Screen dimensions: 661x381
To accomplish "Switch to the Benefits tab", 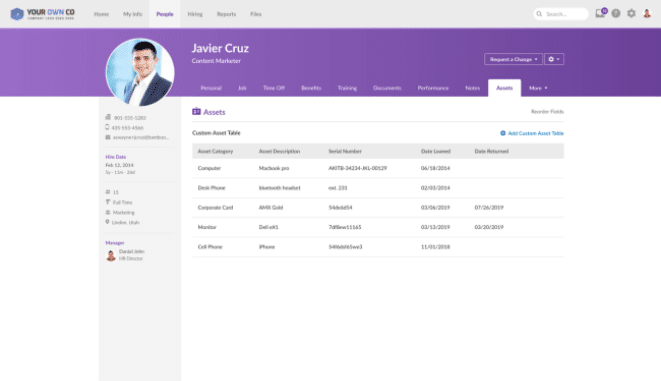I will pyautogui.click(x=311, y=88).
